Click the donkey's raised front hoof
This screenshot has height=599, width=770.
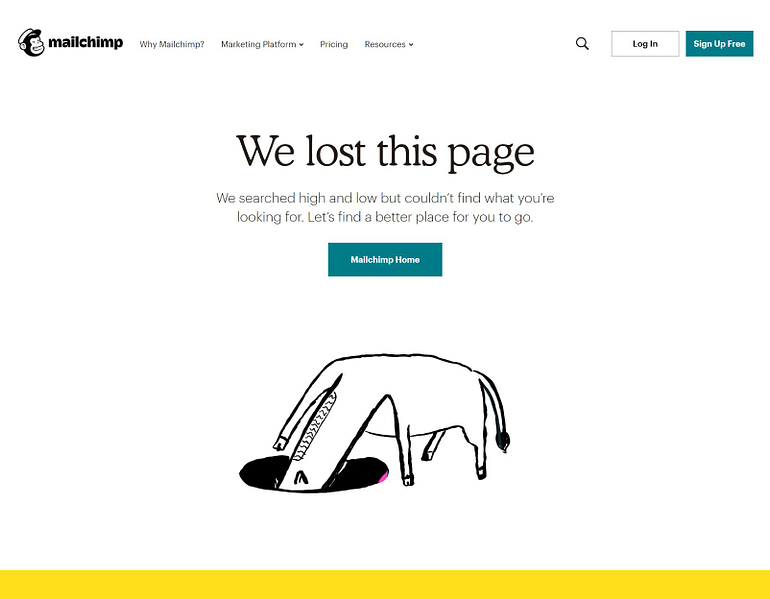point(281,443)
